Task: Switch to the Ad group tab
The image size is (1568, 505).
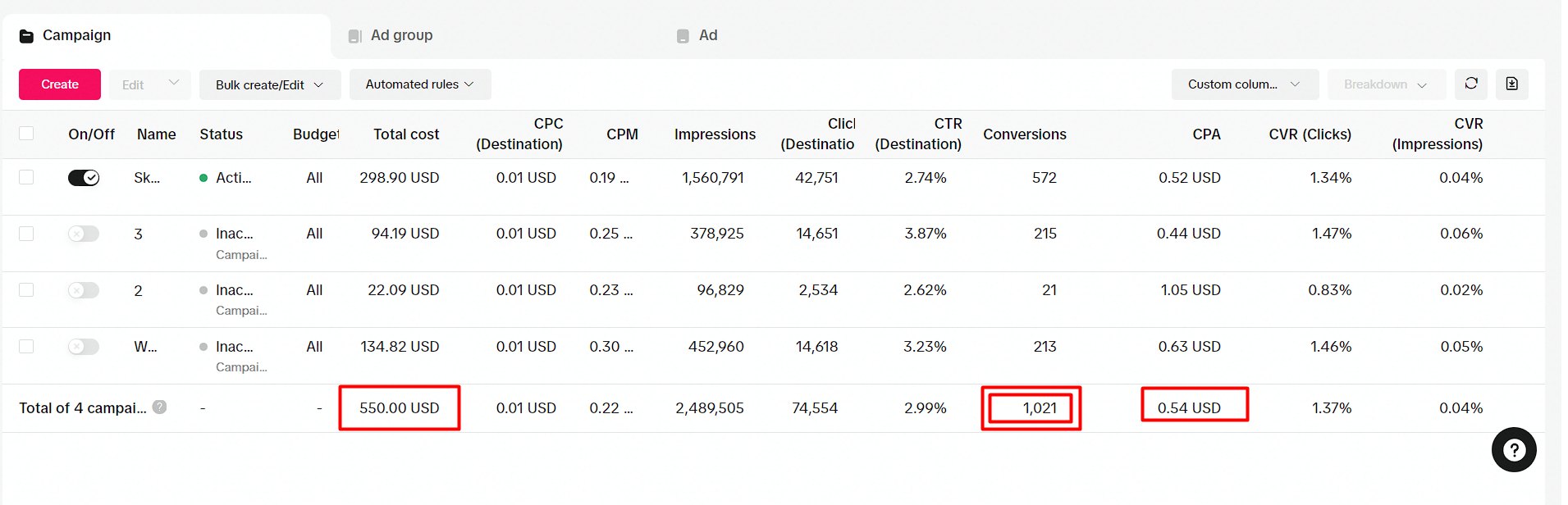Action: click(x=401, y=35)
